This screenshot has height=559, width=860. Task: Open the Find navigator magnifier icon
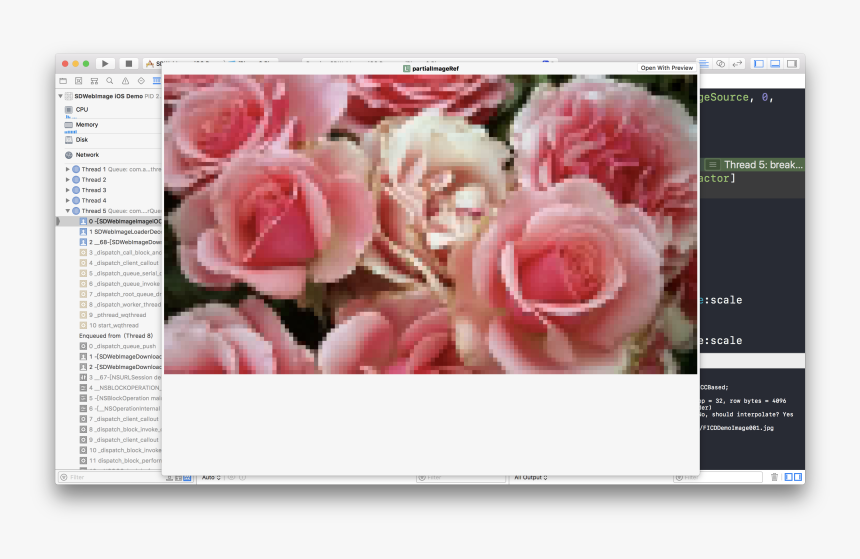pyautogui.click(x=110, y=81)
